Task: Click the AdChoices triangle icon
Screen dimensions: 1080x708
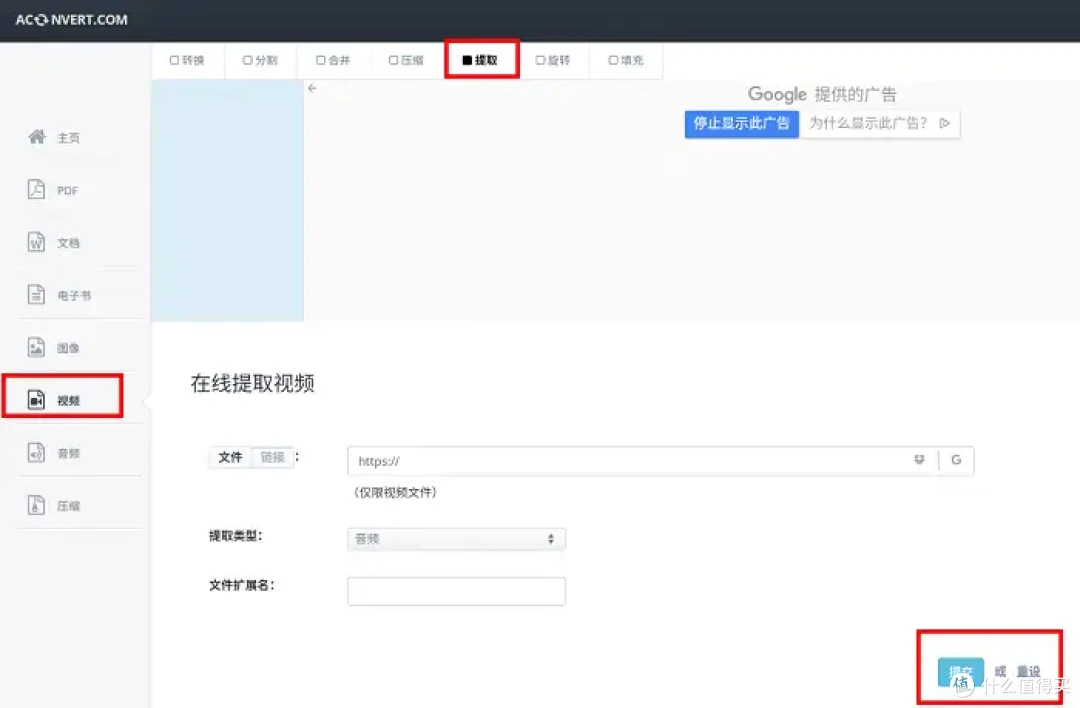Action: 944,123
